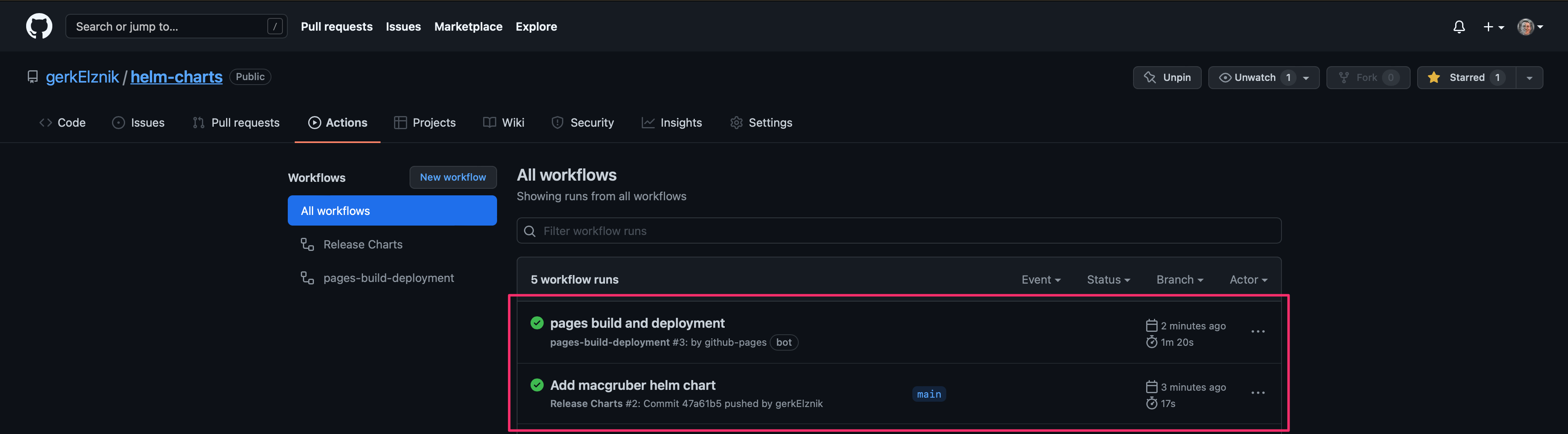Click the slash shortcut key icon
1568x434 pixels.
pos(275,26)
